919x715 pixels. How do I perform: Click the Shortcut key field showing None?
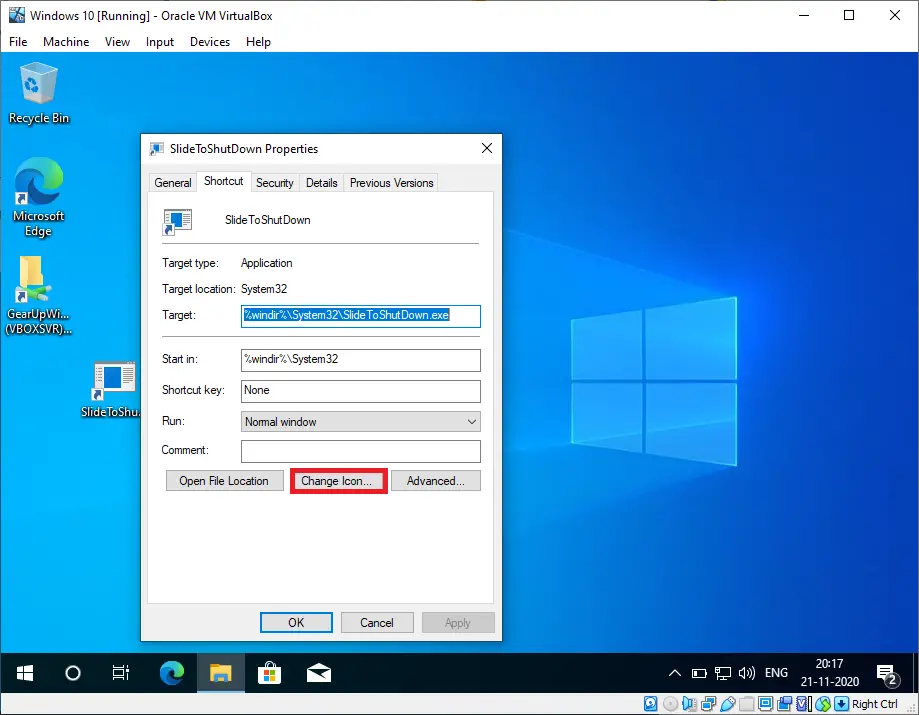click(x=360, y=391)
